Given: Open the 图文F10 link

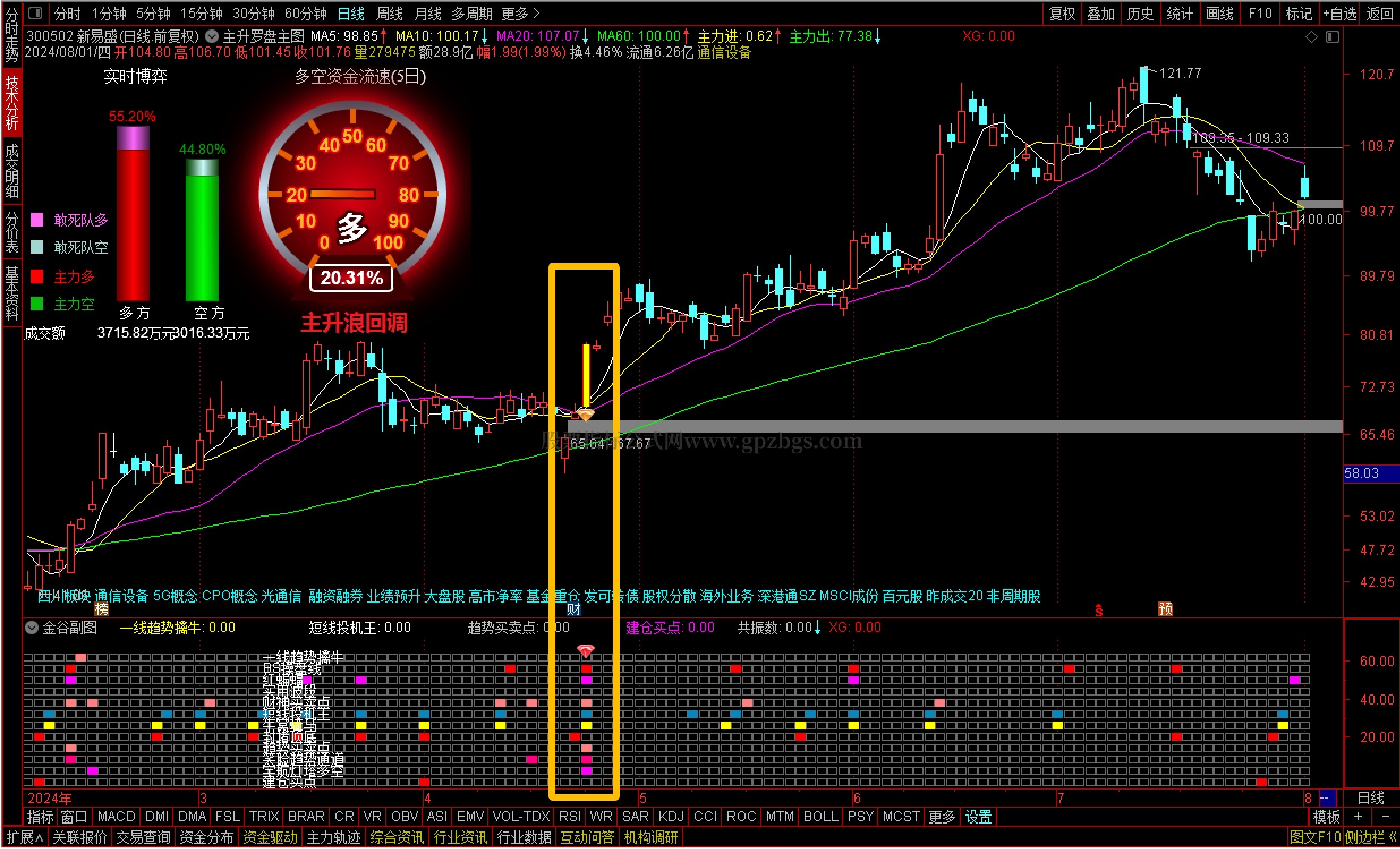Looking at the screenshot, I should 1316,837.
